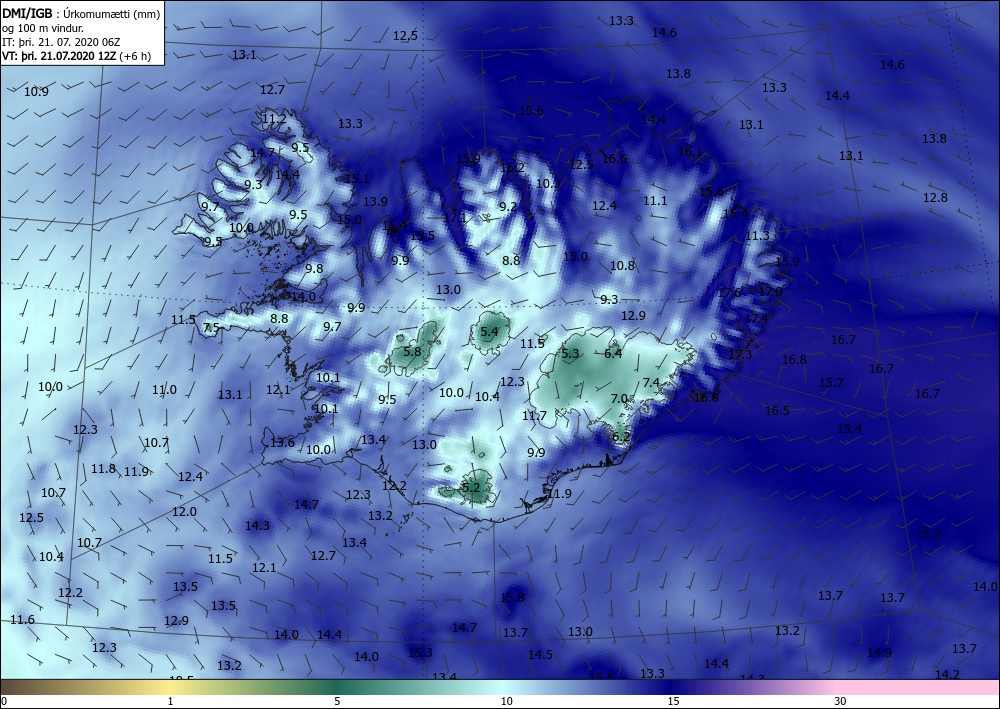Viewport: 1000px width, 709px height.
Task: Click the 17.4 value on the map
Action: tap(756, 318)
